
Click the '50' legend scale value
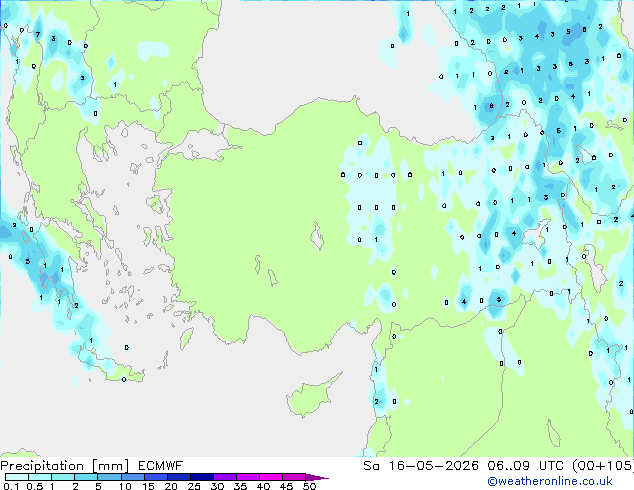pos(309,486)
